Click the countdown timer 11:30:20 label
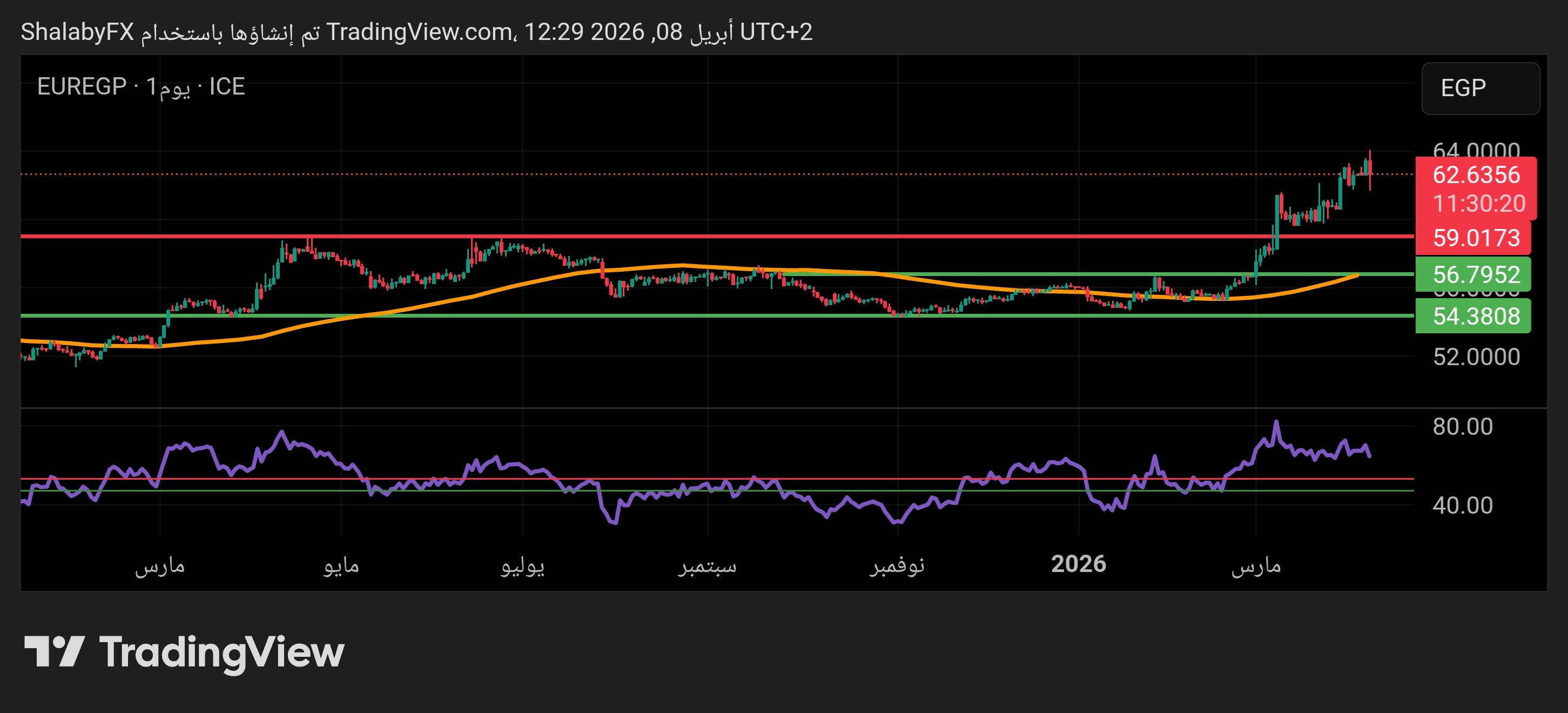The image size is (1568, 713). pyautogui.click(x=1478, y=203)
